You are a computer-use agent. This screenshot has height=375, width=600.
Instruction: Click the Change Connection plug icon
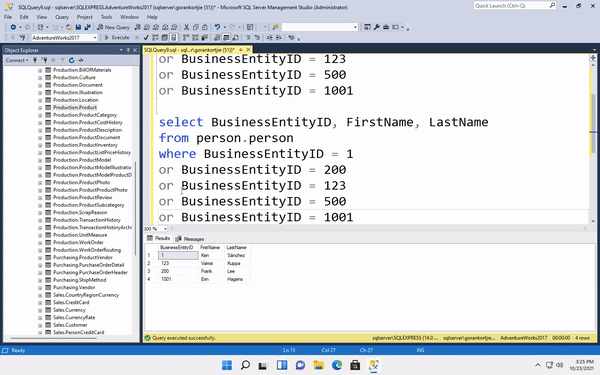[22, 38]
